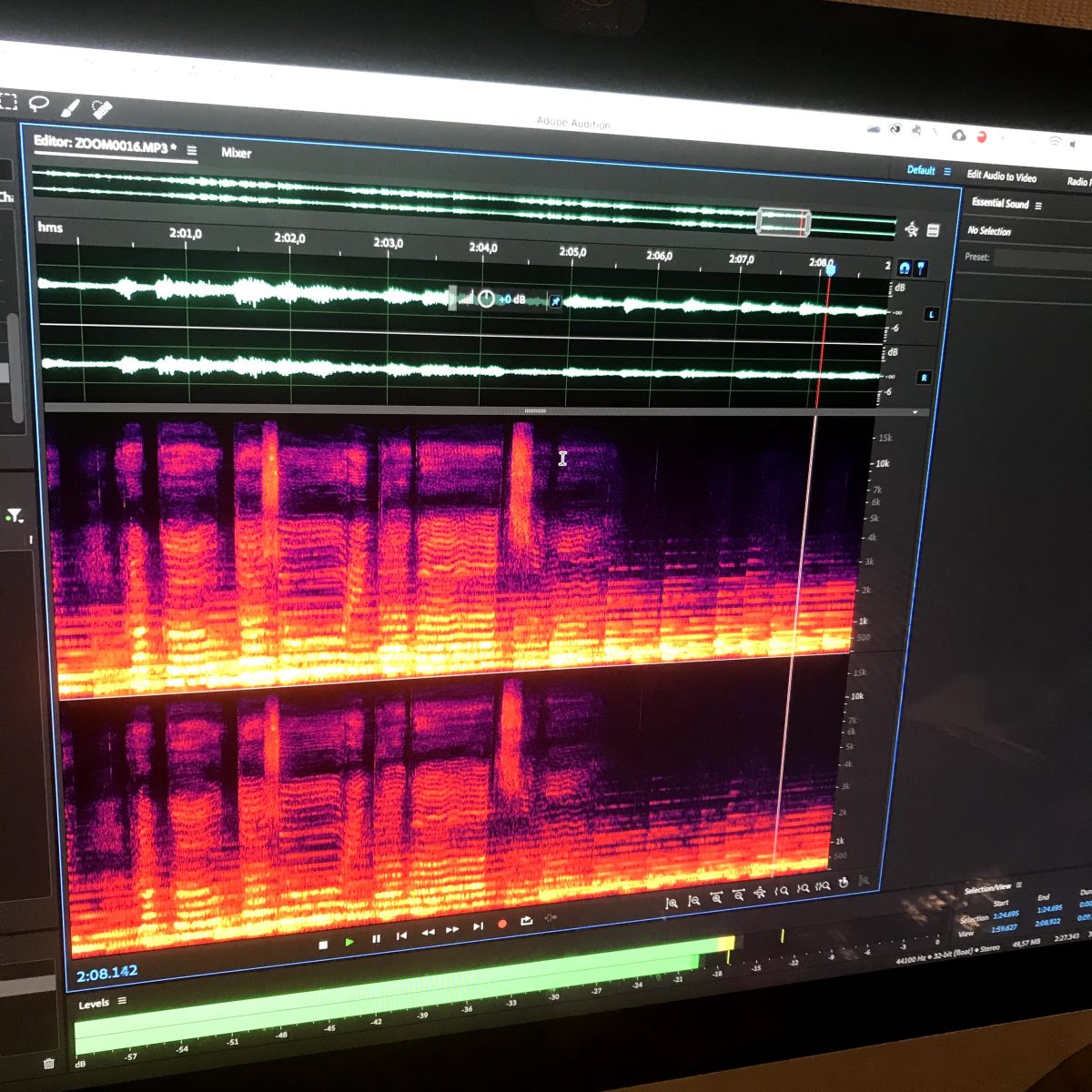Image resolution: width=1092 pixels, height=1092 pixels.
Task: Select the Spot Healing Brush tool
Action: [102, 109]
